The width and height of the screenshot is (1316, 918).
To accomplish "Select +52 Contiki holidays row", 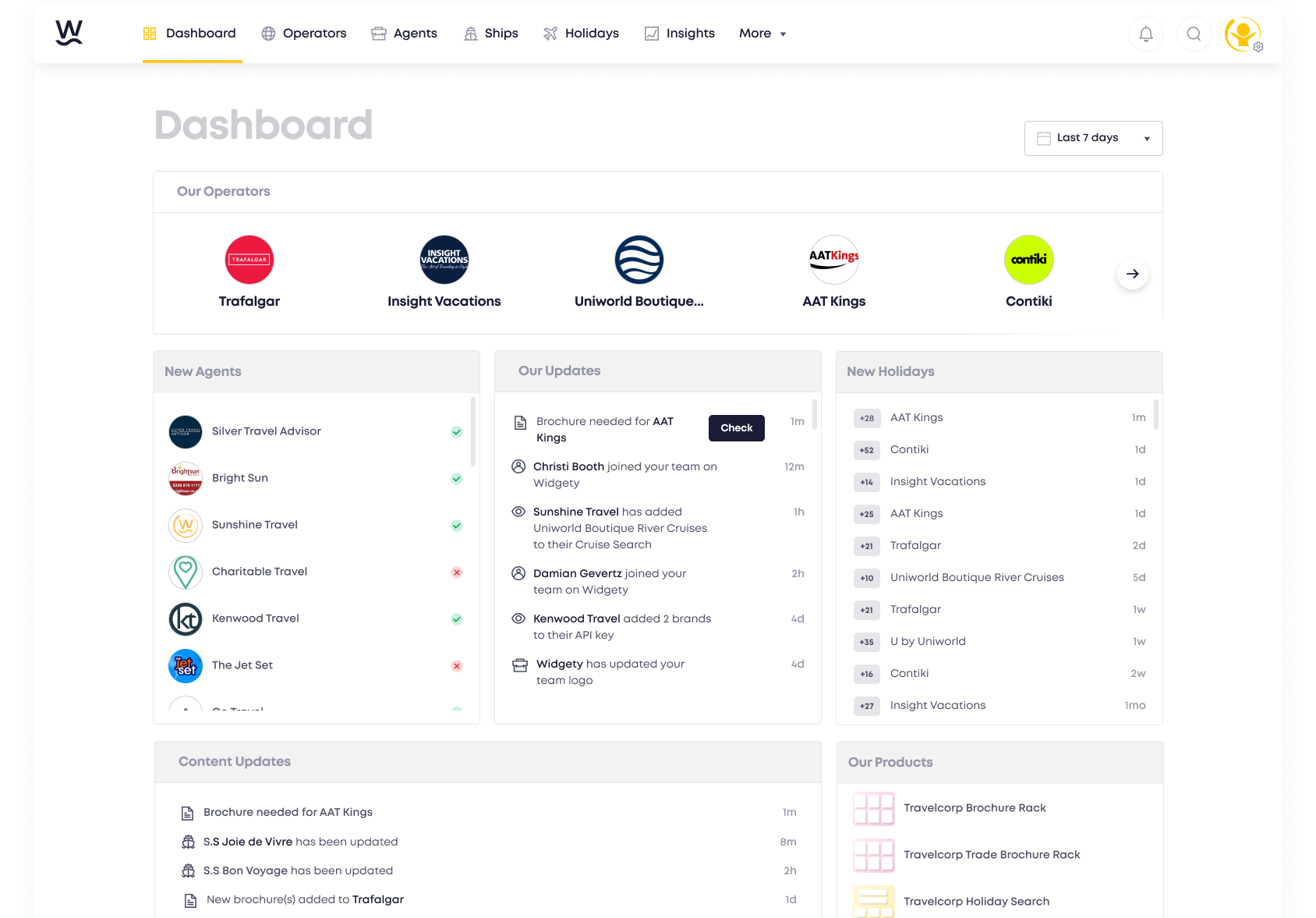I will [999, 450].
